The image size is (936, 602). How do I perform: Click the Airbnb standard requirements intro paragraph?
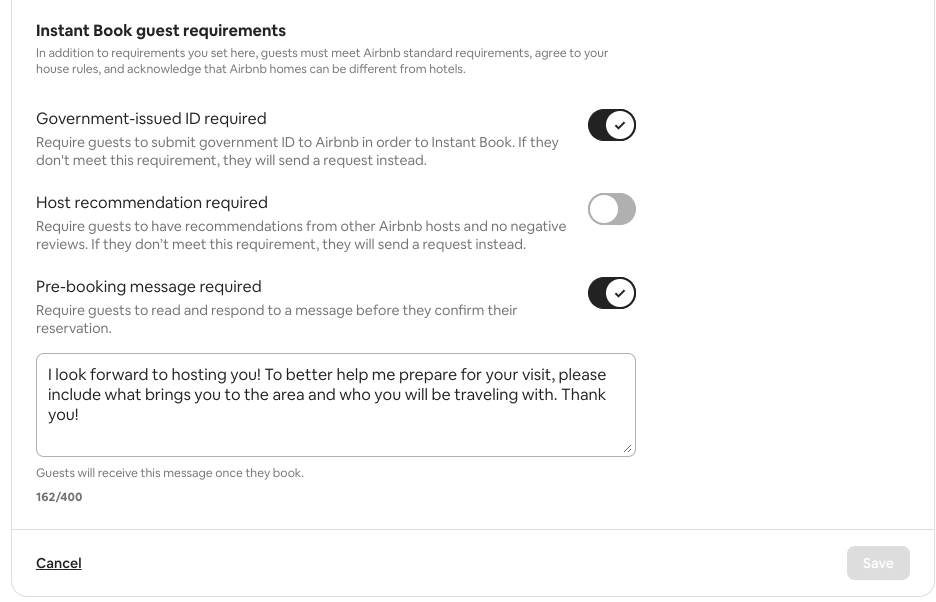322,61
